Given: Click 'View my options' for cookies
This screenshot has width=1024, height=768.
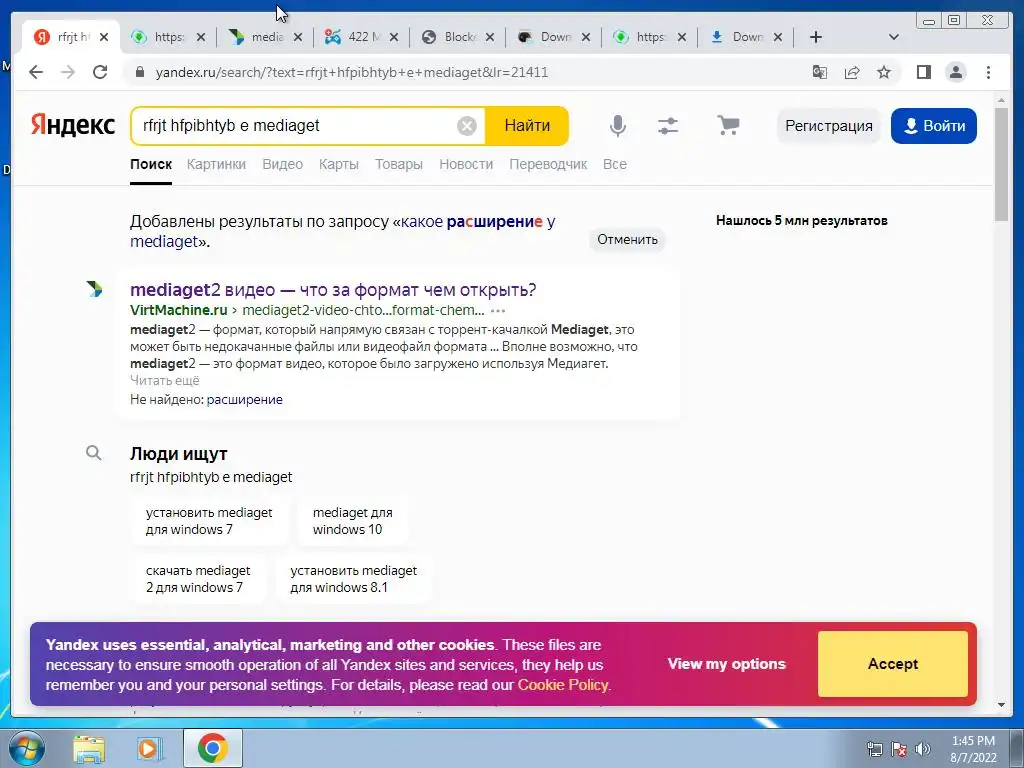Looking at the screenshot, I should (727, 664).
